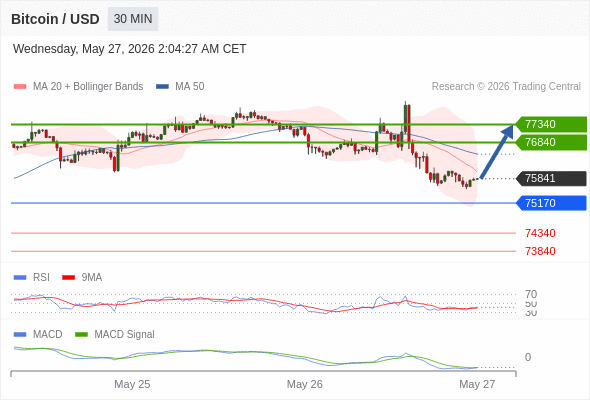Click the MACD Signal green legend marker

pos(81,335)
